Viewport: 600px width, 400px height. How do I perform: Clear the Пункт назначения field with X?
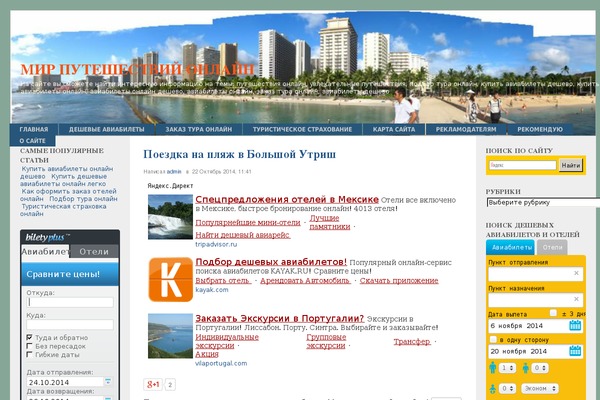tap(576, 299)
